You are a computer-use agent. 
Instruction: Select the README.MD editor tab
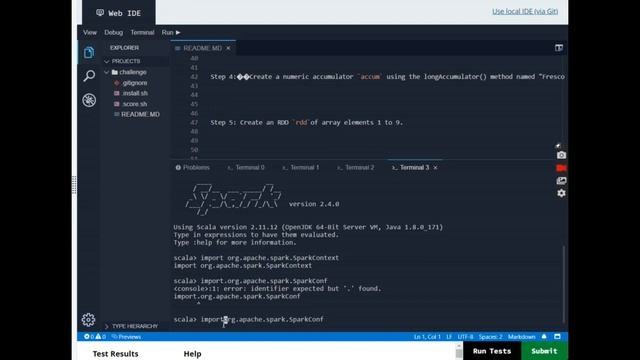point(202,48)
